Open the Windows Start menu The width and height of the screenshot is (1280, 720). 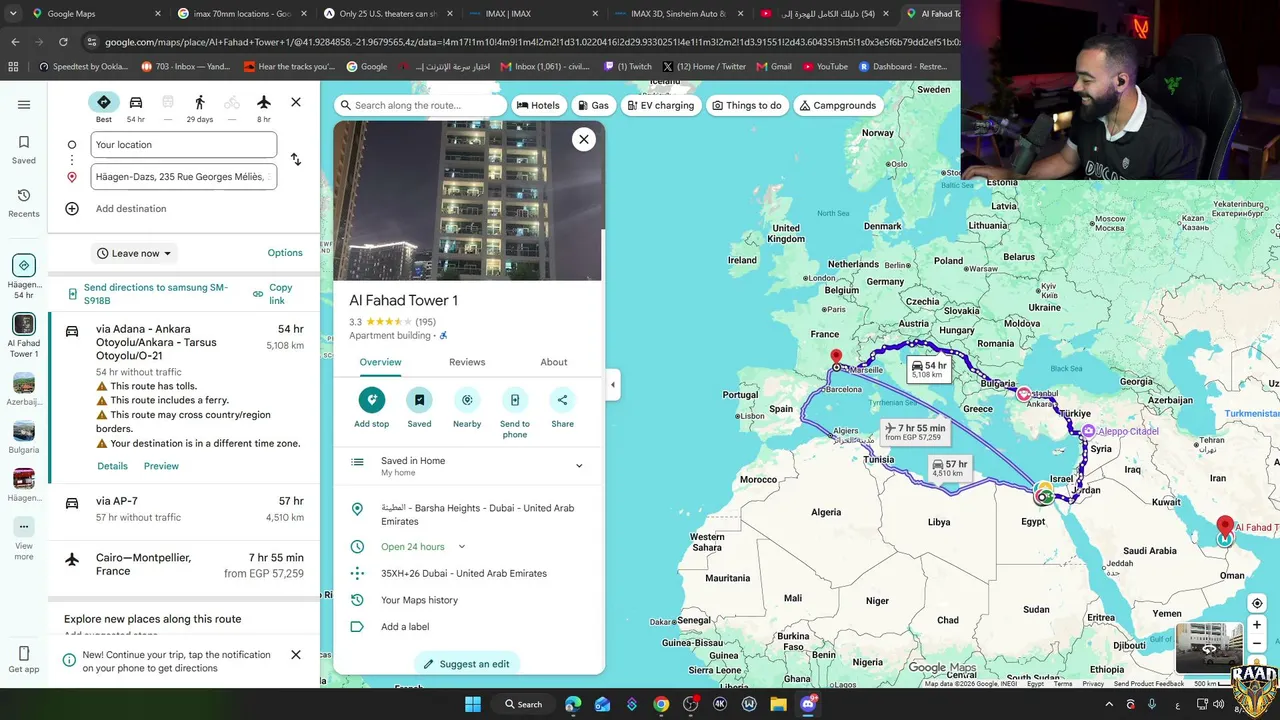click(473, 704)
